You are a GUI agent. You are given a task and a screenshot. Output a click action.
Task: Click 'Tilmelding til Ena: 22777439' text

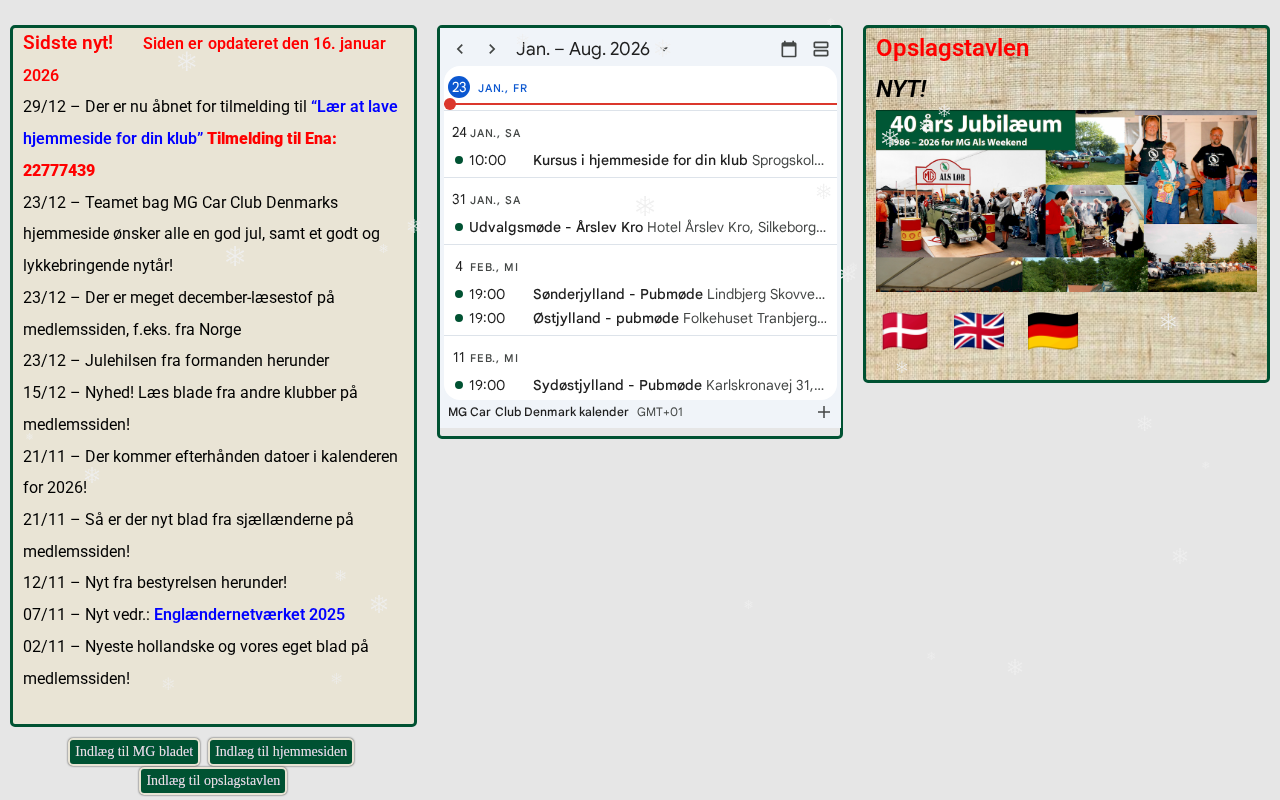tap(180, 154)
